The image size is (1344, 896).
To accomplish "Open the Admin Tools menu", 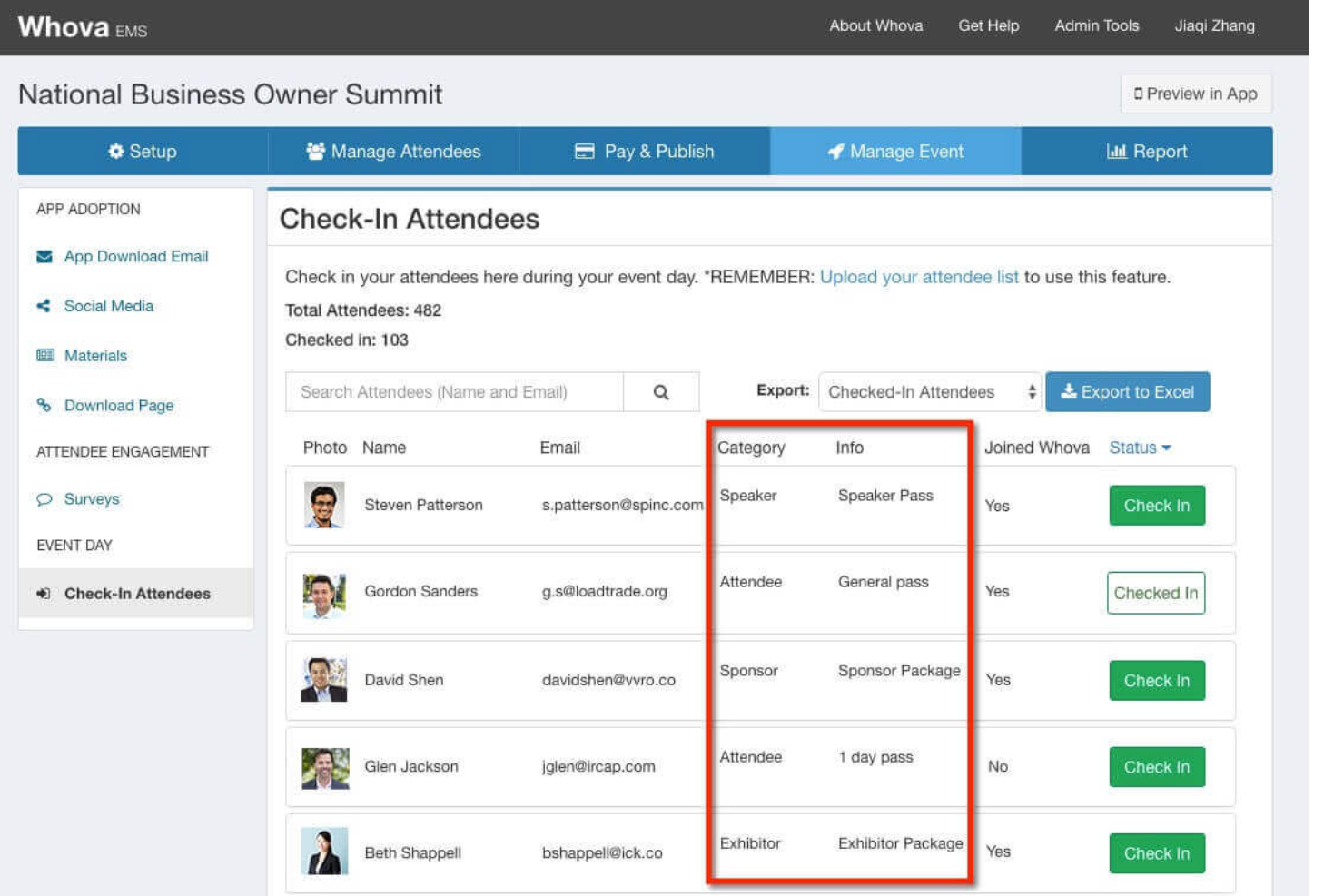I will click(1096, 25).
